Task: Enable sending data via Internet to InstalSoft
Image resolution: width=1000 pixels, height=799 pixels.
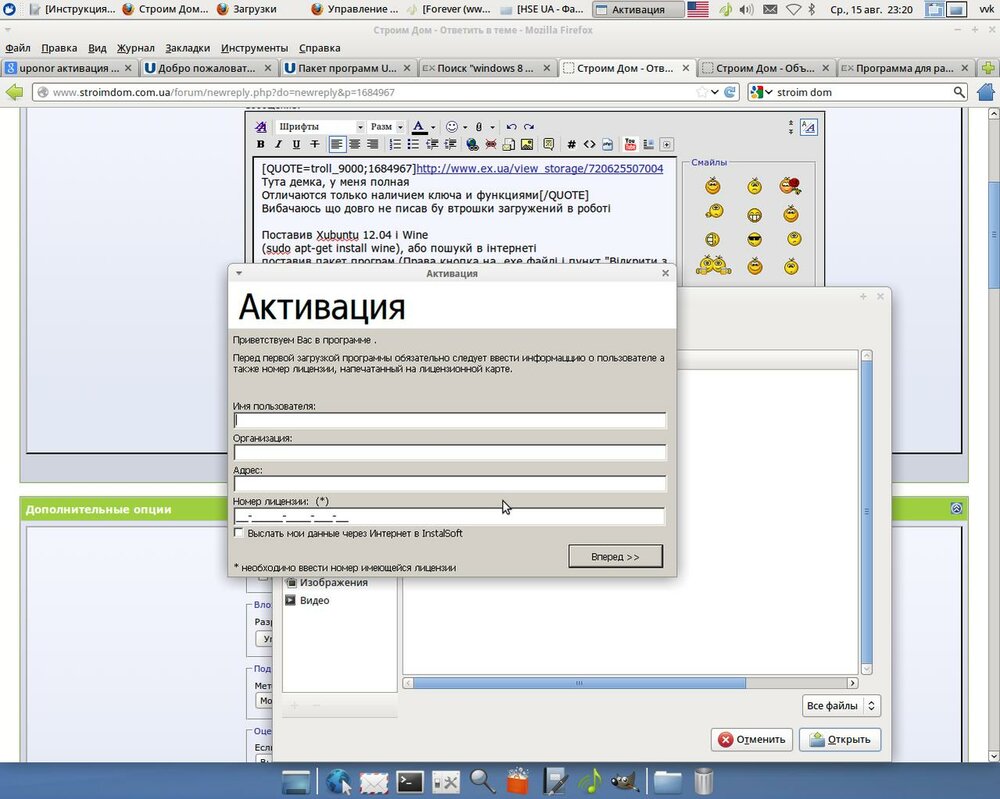Action: (x=239, y=534)
